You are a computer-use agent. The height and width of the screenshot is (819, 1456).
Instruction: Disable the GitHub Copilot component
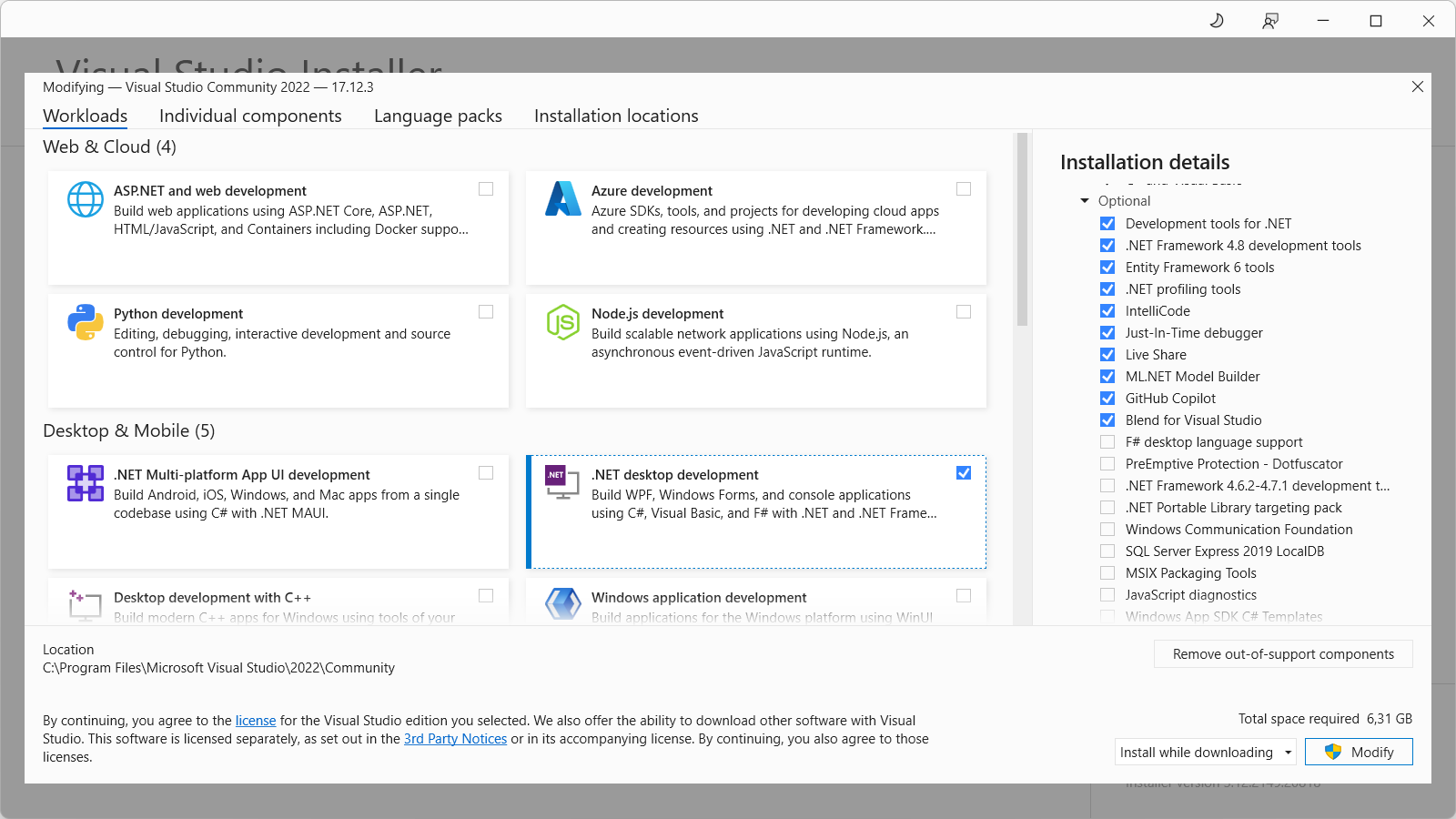click(1107, 399)
